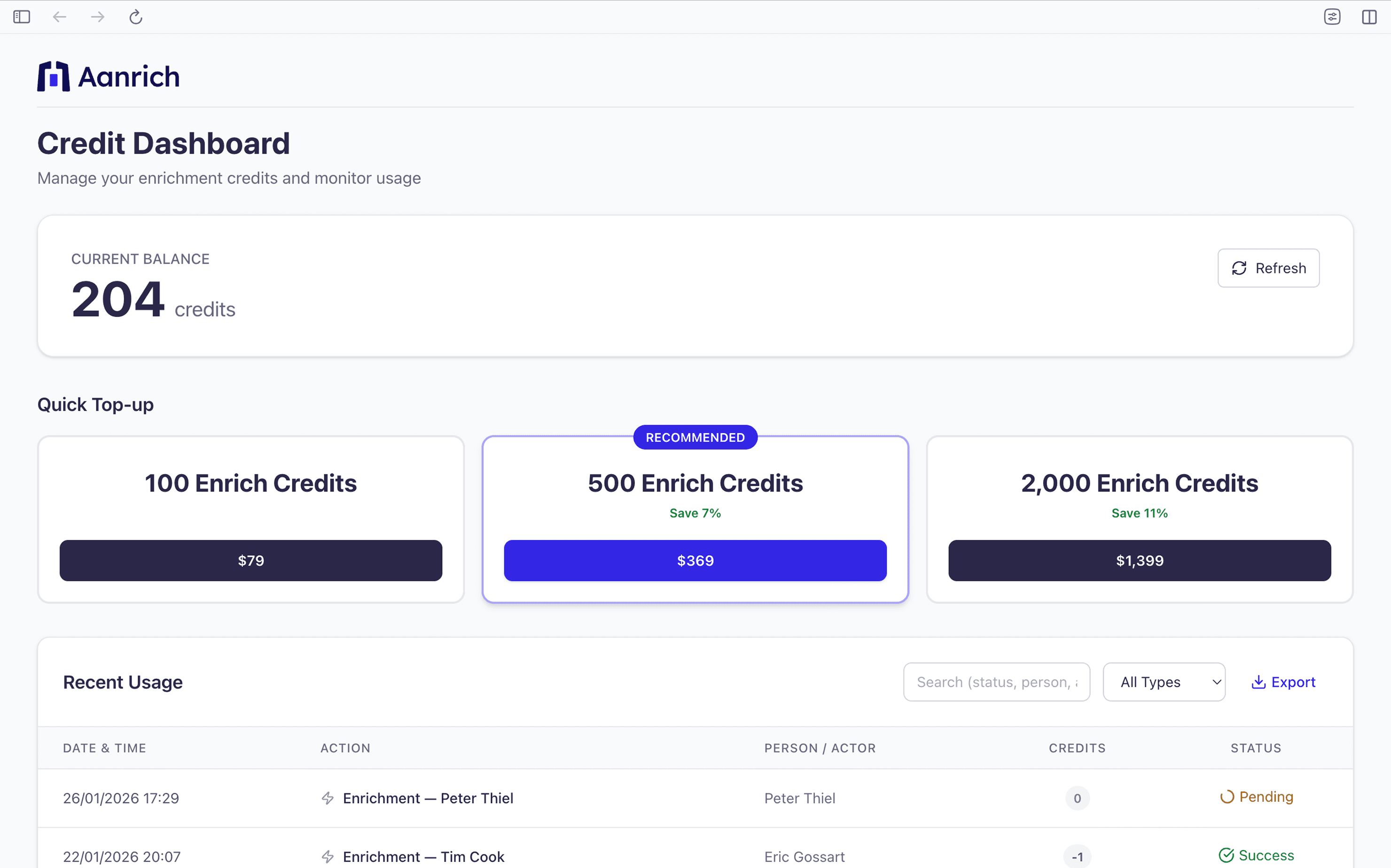Toggle the sidebar panel icon

pyautogui.click(x=22, y=17)
